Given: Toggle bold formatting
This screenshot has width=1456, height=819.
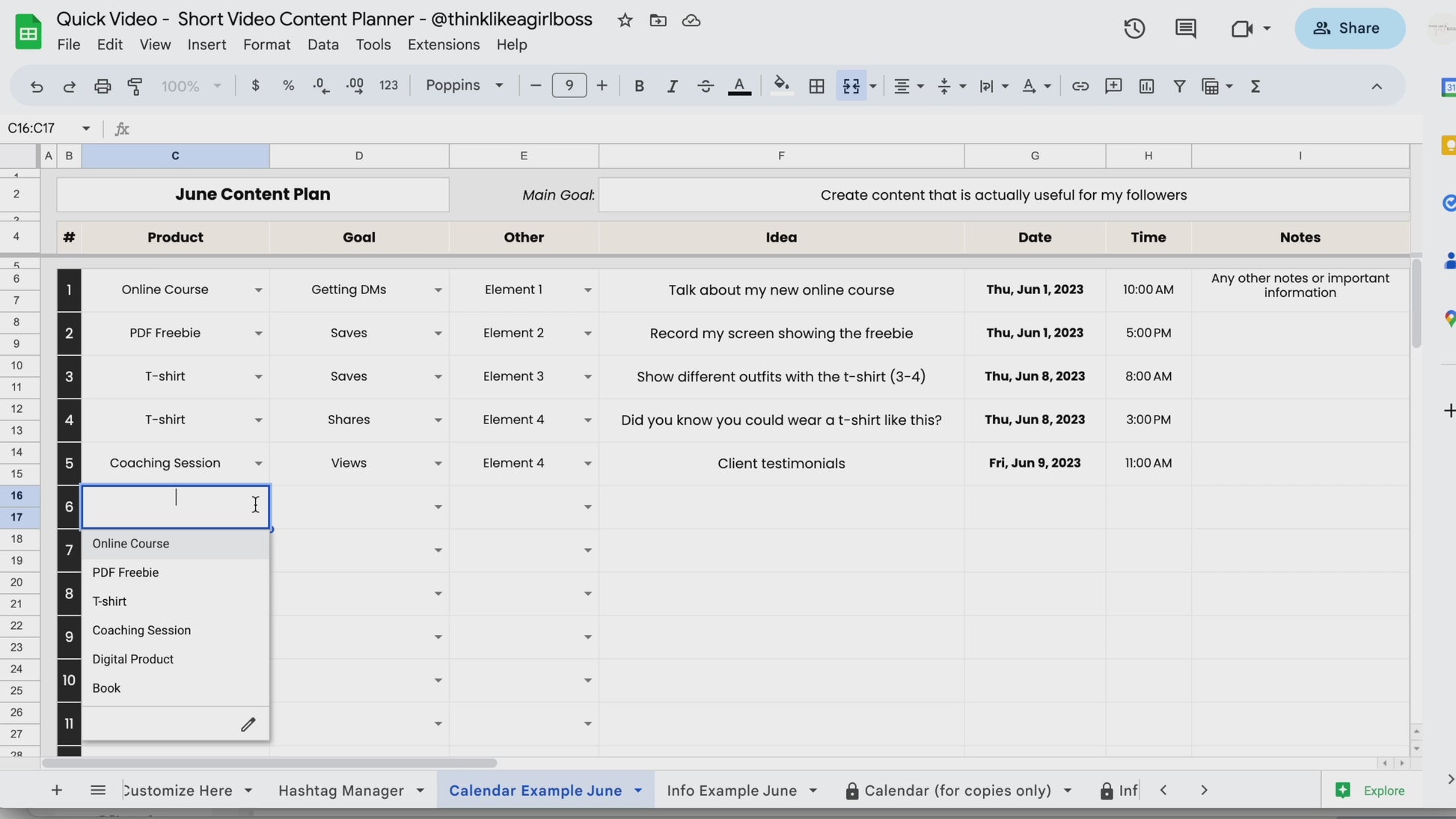Looking at the screenshot, I should [638, 86].
